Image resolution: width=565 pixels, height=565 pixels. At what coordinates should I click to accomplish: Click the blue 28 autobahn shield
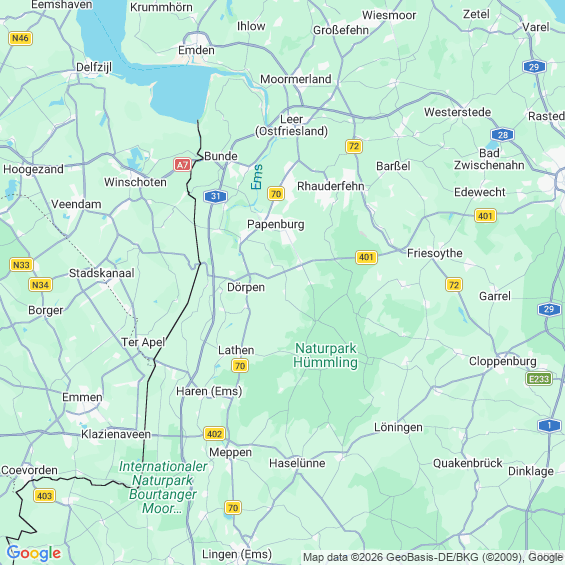502,135
